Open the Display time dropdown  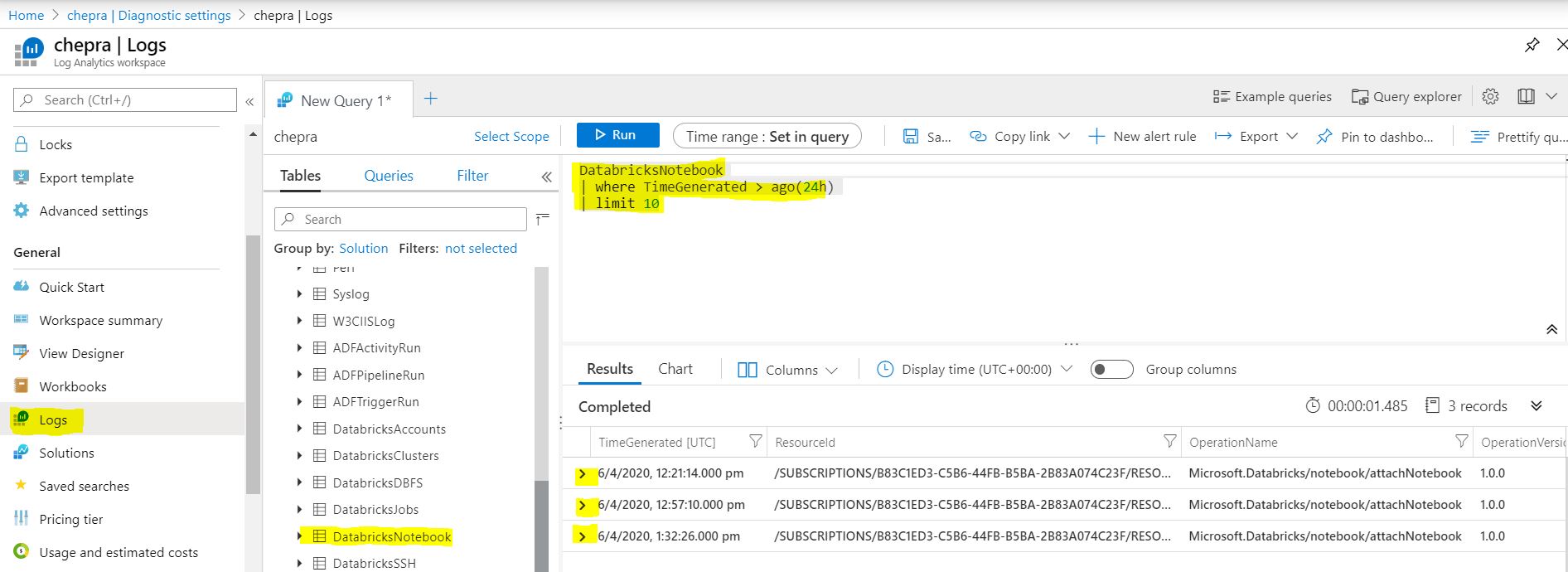[975, 369]
